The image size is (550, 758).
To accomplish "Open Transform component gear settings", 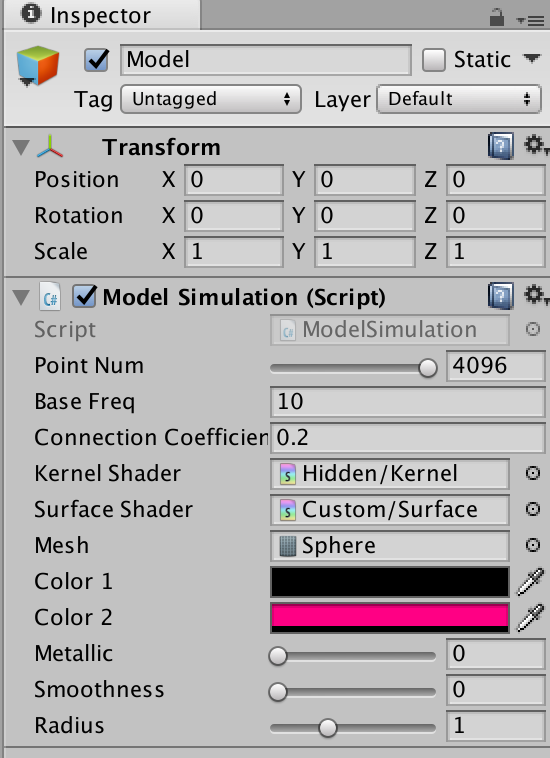I will pos(536,145).
